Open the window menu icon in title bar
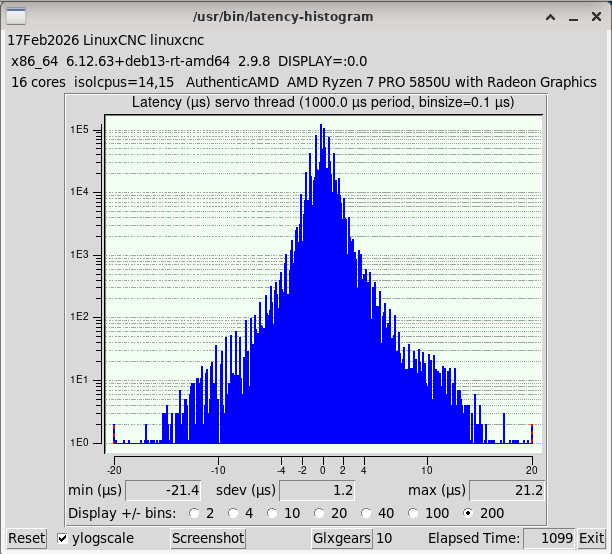The width and height of the screenshot is (612, 554). coord(17,18)
